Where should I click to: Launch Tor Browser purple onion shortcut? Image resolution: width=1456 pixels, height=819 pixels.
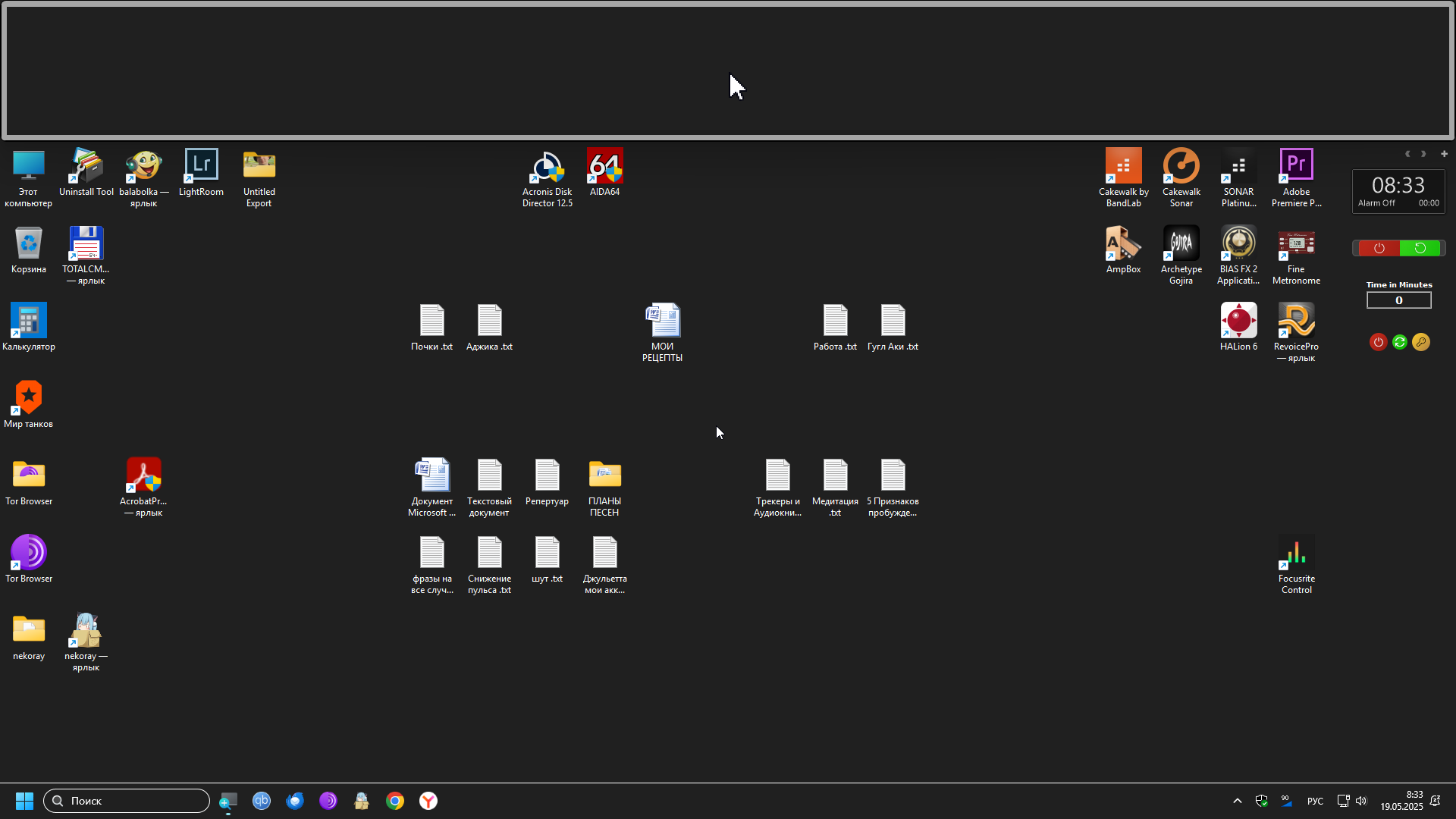coord(28,559)
